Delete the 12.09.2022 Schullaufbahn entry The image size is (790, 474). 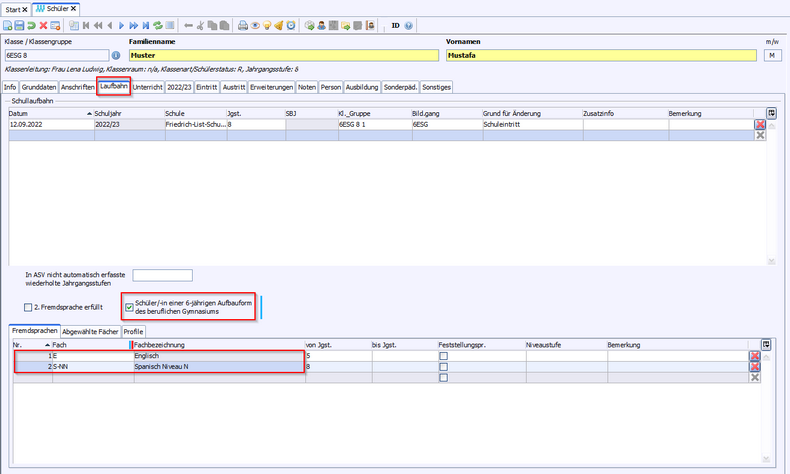[x=760, y=125]
